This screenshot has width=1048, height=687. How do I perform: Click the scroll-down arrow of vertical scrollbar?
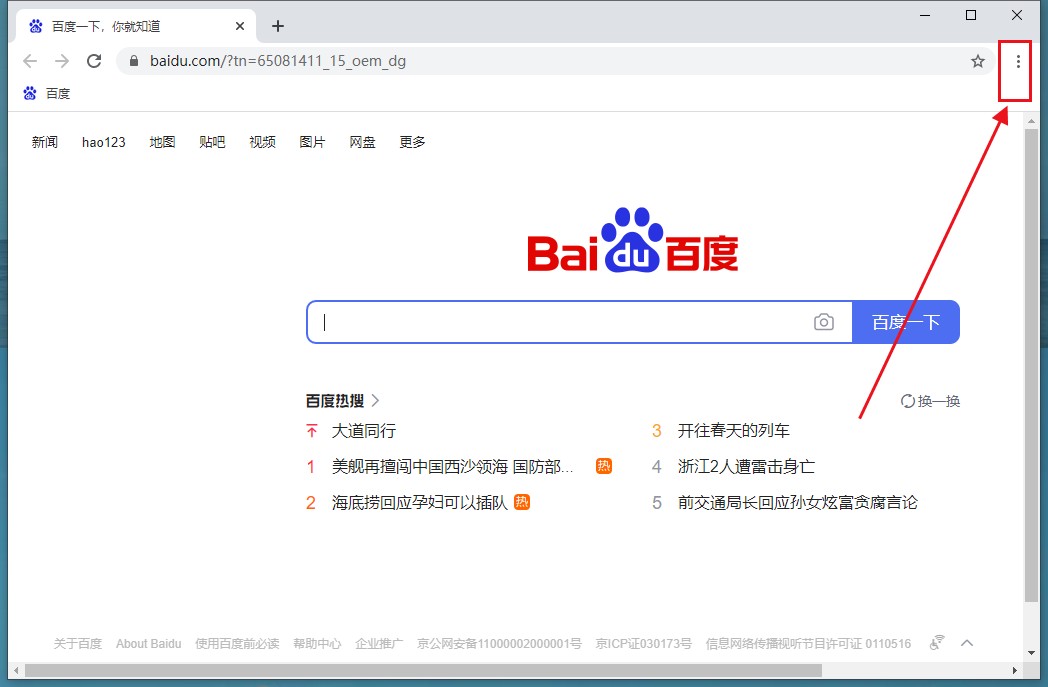point(1031,653)
